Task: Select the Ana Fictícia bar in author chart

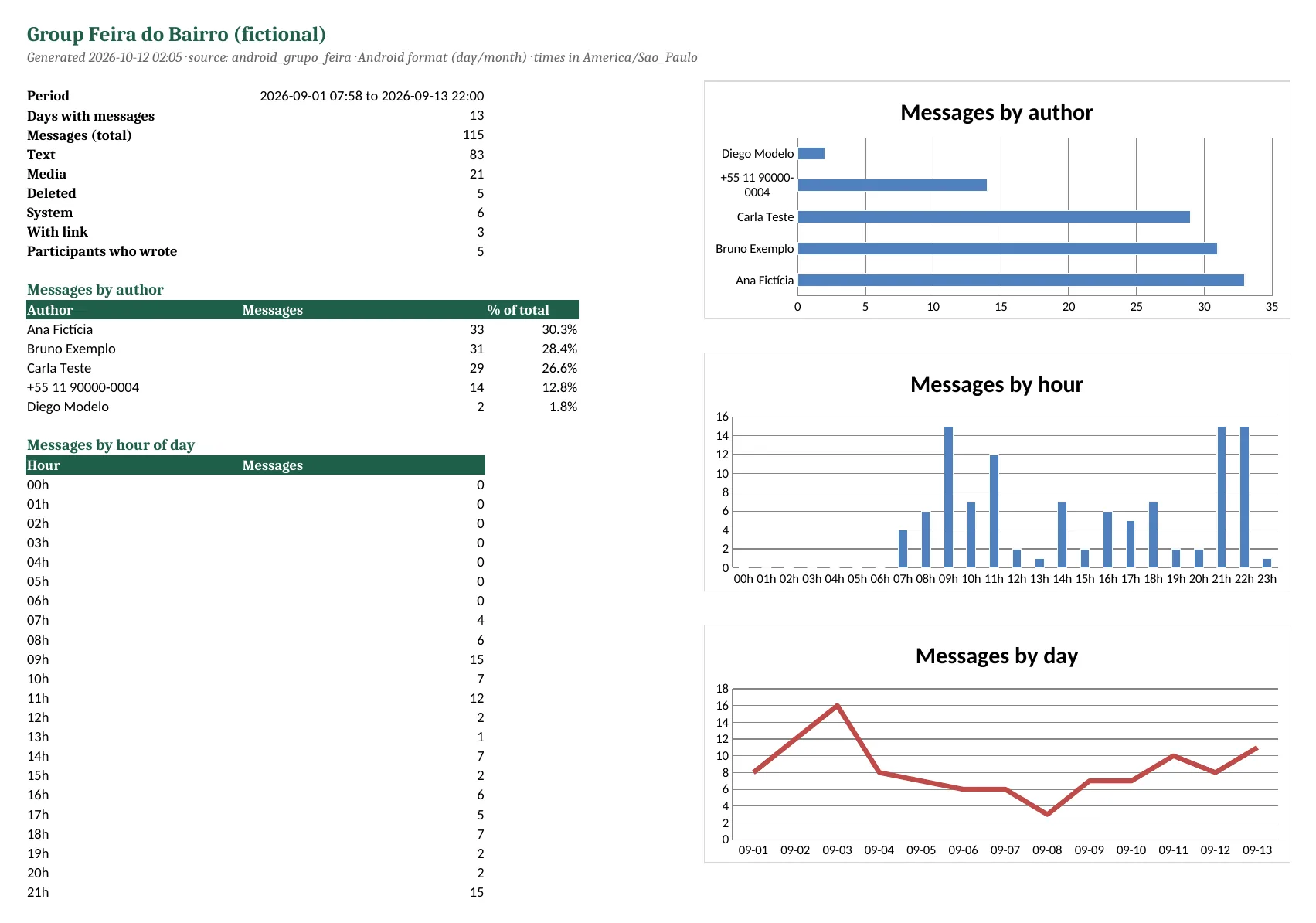Action: tap(1021, 281)
